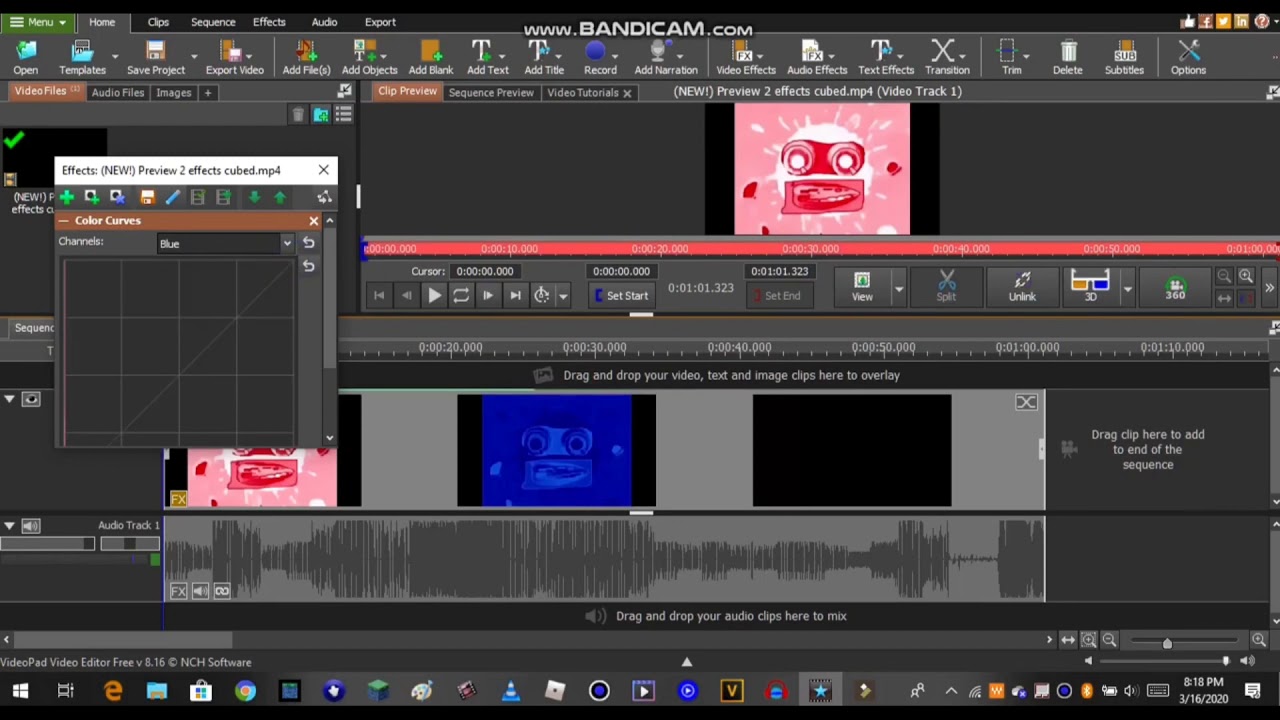Switch the bin to list view icon
The width and height of the screenshot is (1280, 720).
(x=343, y=115)
